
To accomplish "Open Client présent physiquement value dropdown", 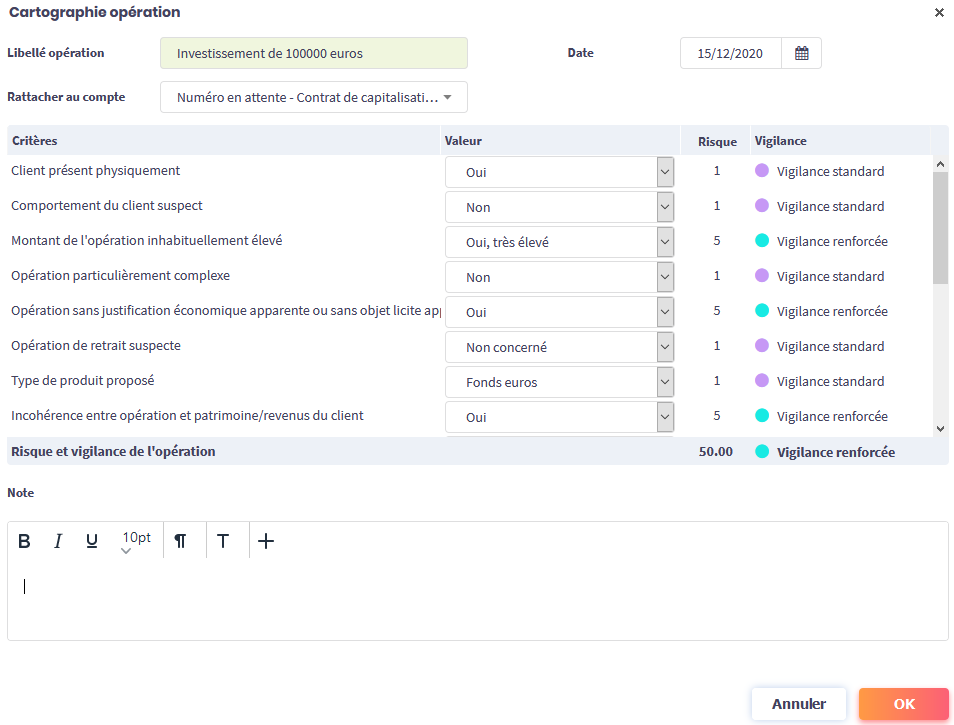I will [559, 172].
